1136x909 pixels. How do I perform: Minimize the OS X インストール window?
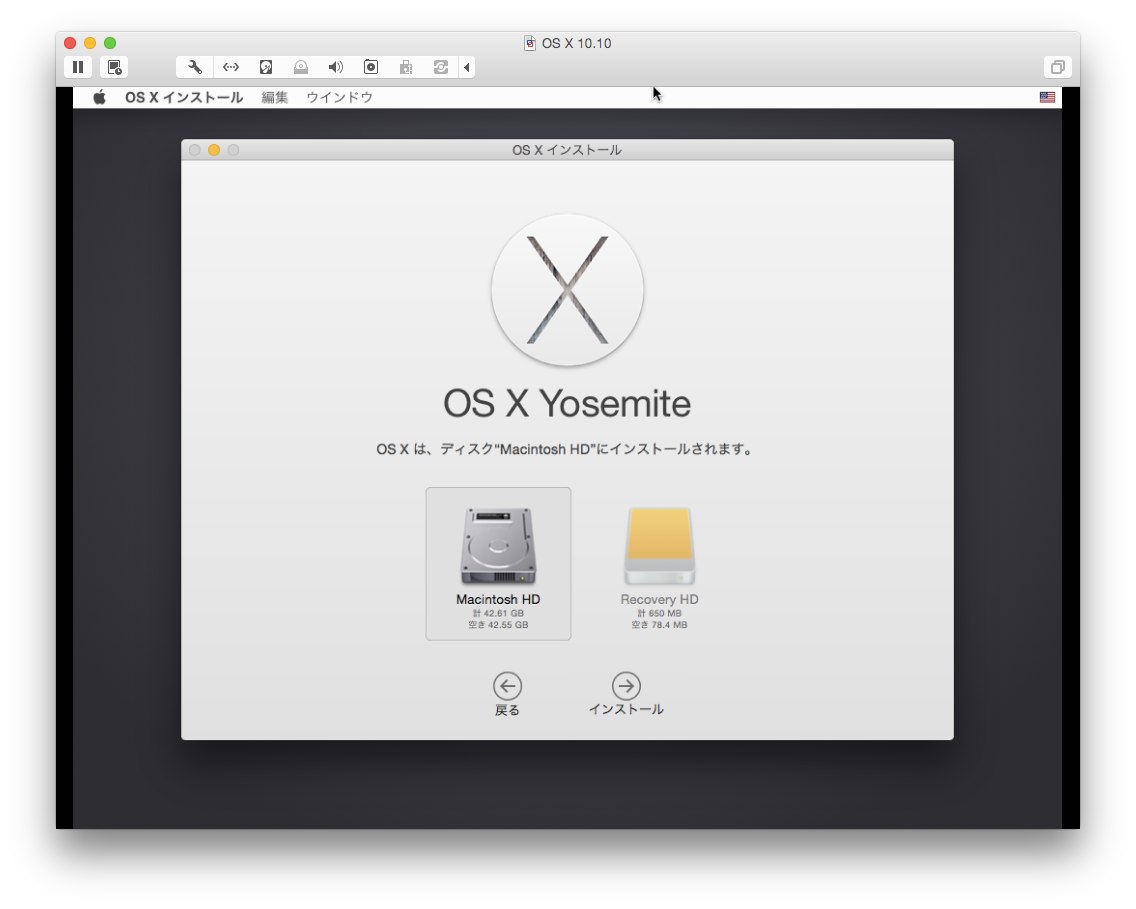pos(214,150)
